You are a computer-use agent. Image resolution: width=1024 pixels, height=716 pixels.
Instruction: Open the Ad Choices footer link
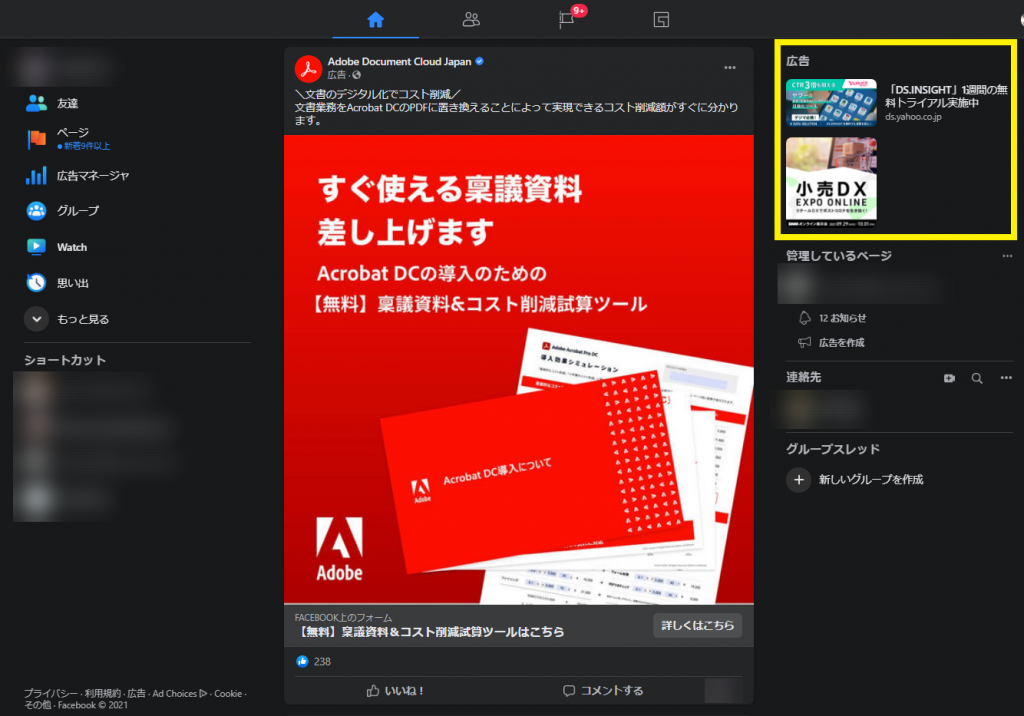click(180, 693)
